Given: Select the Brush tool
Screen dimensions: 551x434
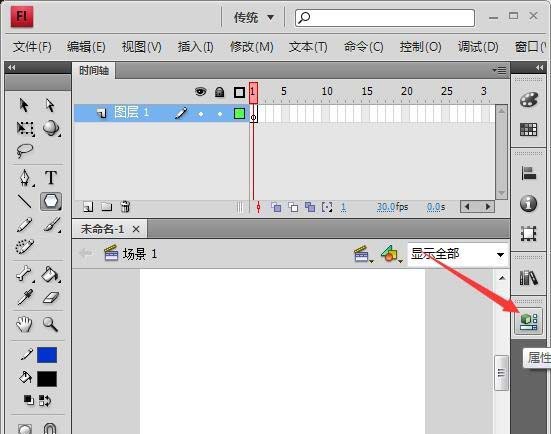Looking at the screenshot, I should (52, 225).
